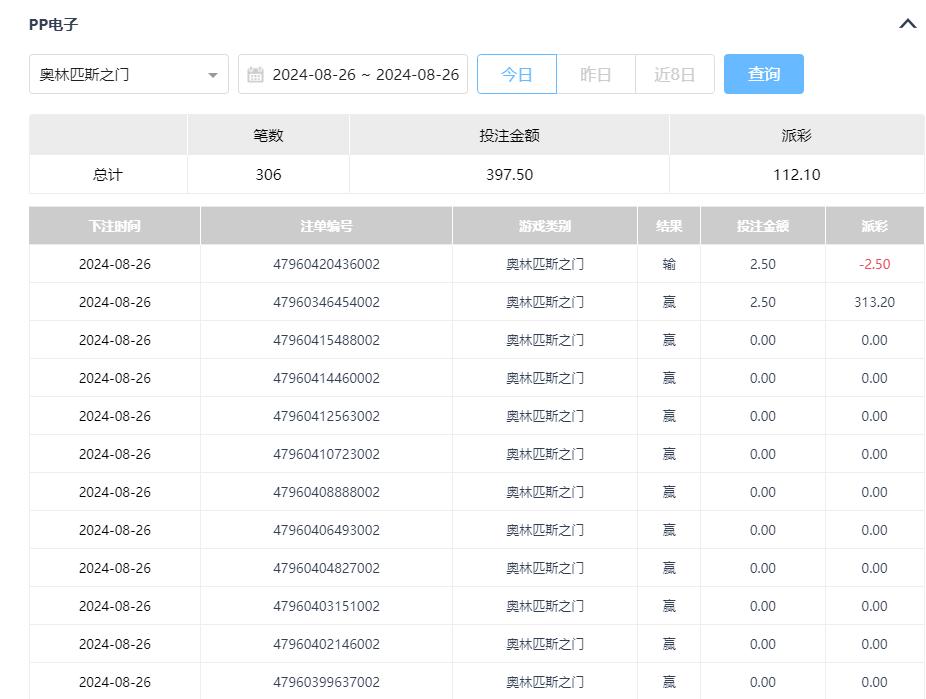Viewport: 926px width, 699px height.
Task: Click the 游戏类别 column header
Action: pos(544,226)
